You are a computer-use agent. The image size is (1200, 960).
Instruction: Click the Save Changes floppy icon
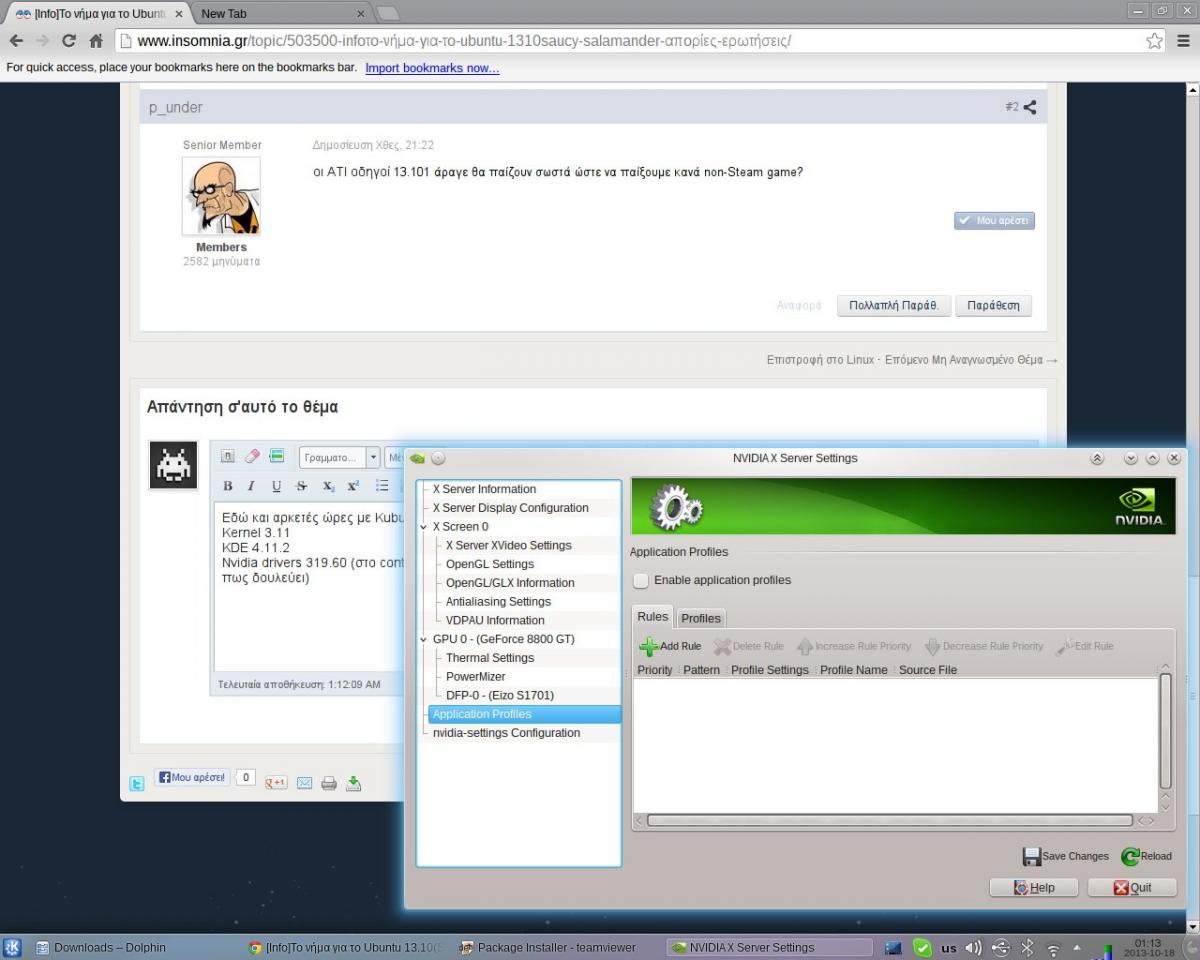[x=1032, y=856]
